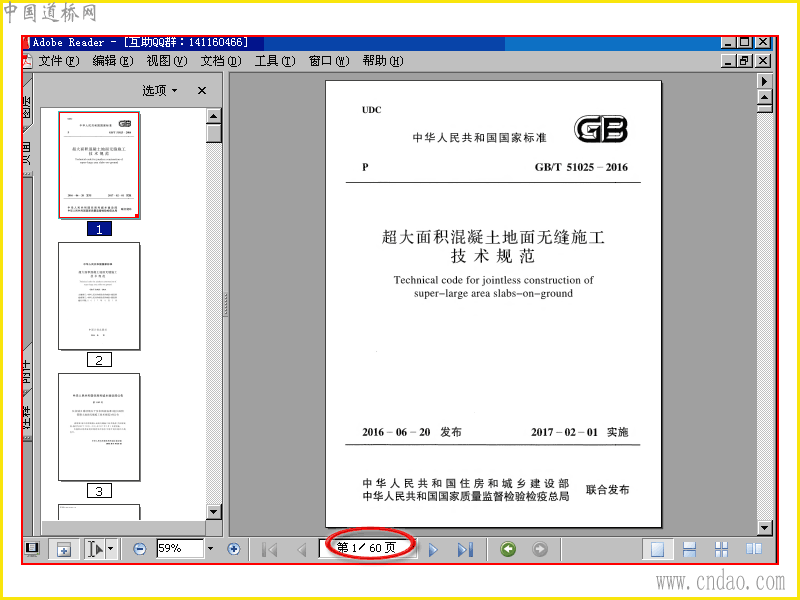Click the thumbnail panel scrollbar handle
800x600 pixels.
click(x=214, y=134)
